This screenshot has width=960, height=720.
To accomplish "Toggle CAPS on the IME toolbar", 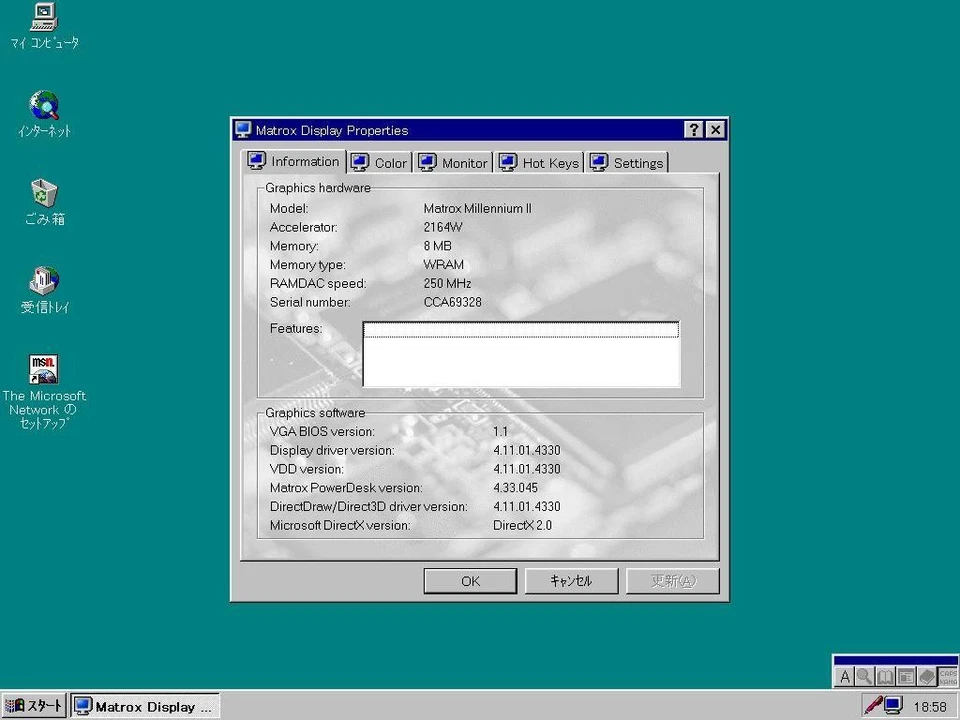I will pos(947,671).
